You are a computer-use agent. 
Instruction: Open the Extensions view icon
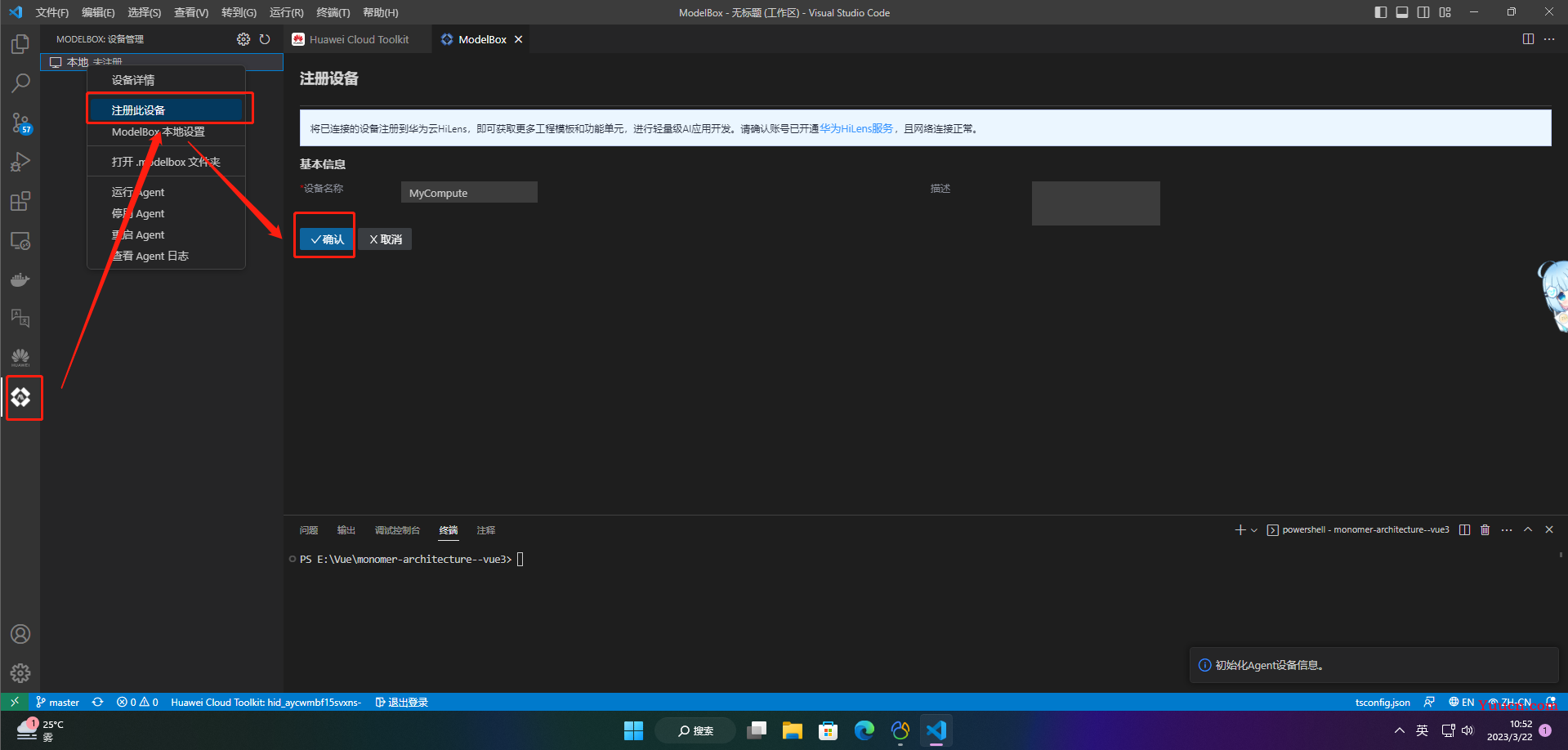pos(20,201)
